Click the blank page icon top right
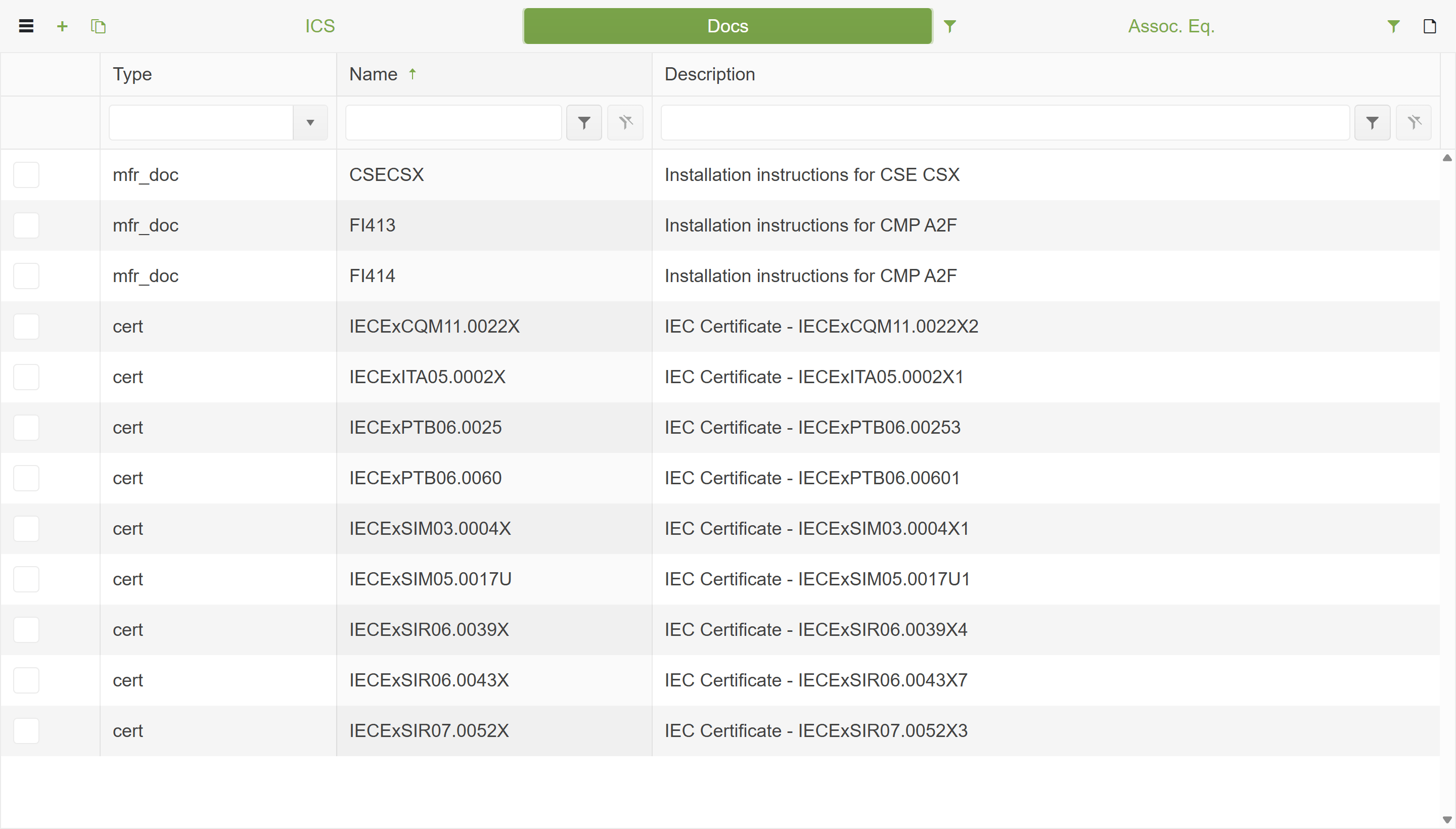Viewport: 1456px width, 829px height. (1430, 26)
